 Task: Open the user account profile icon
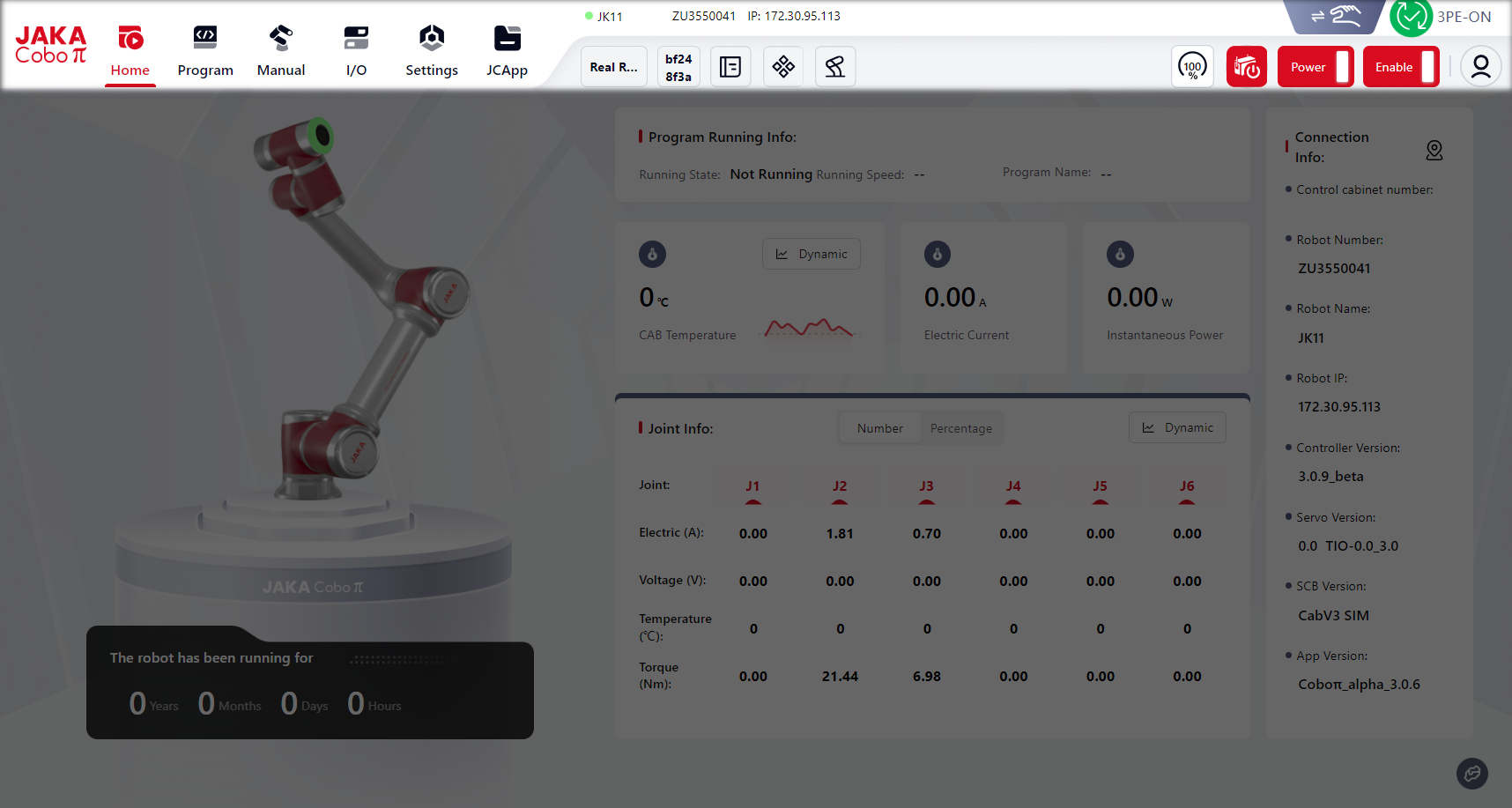[1480, 67]
